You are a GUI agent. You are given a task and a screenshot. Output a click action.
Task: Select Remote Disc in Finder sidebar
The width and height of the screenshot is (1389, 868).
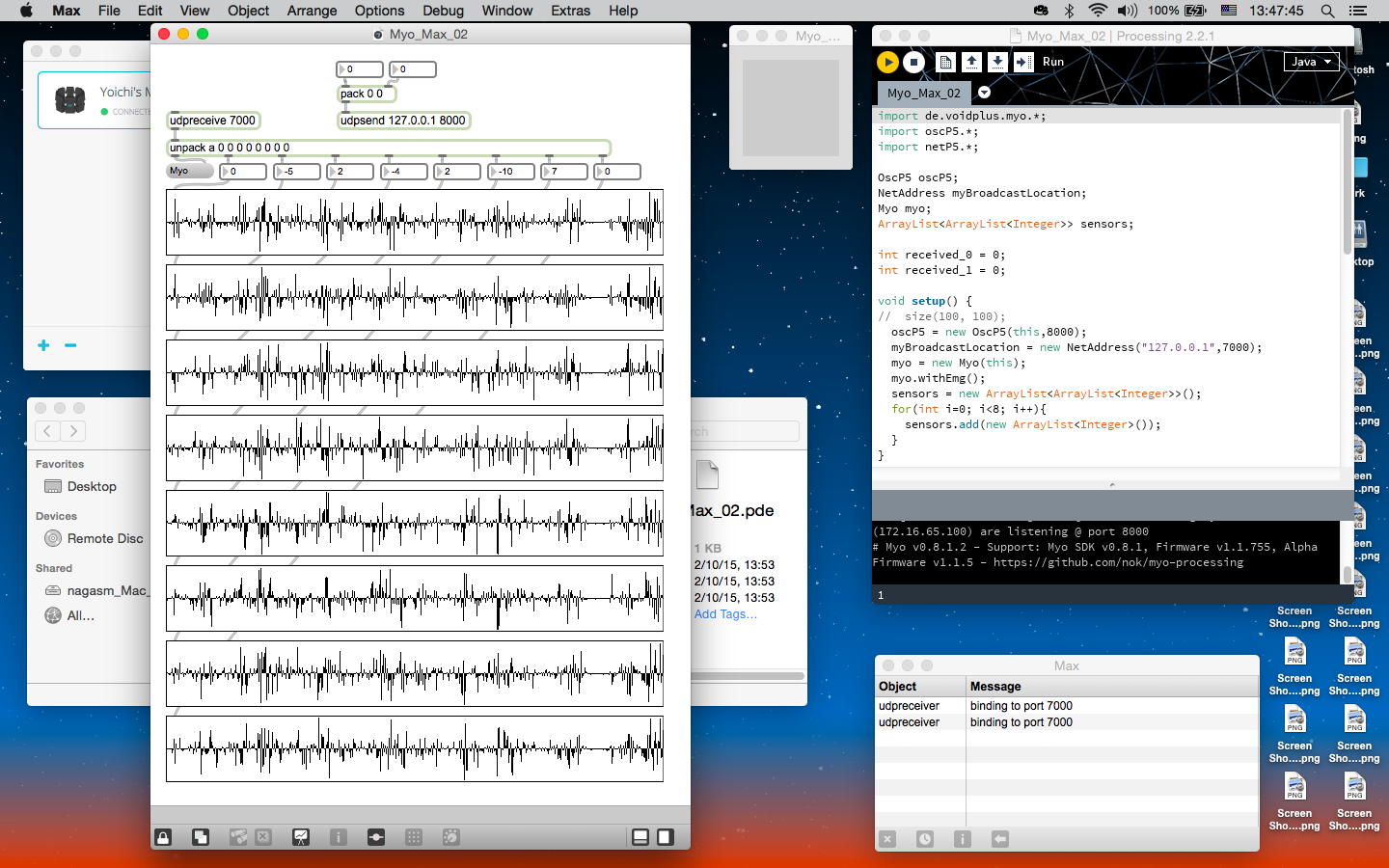point(104,538)
